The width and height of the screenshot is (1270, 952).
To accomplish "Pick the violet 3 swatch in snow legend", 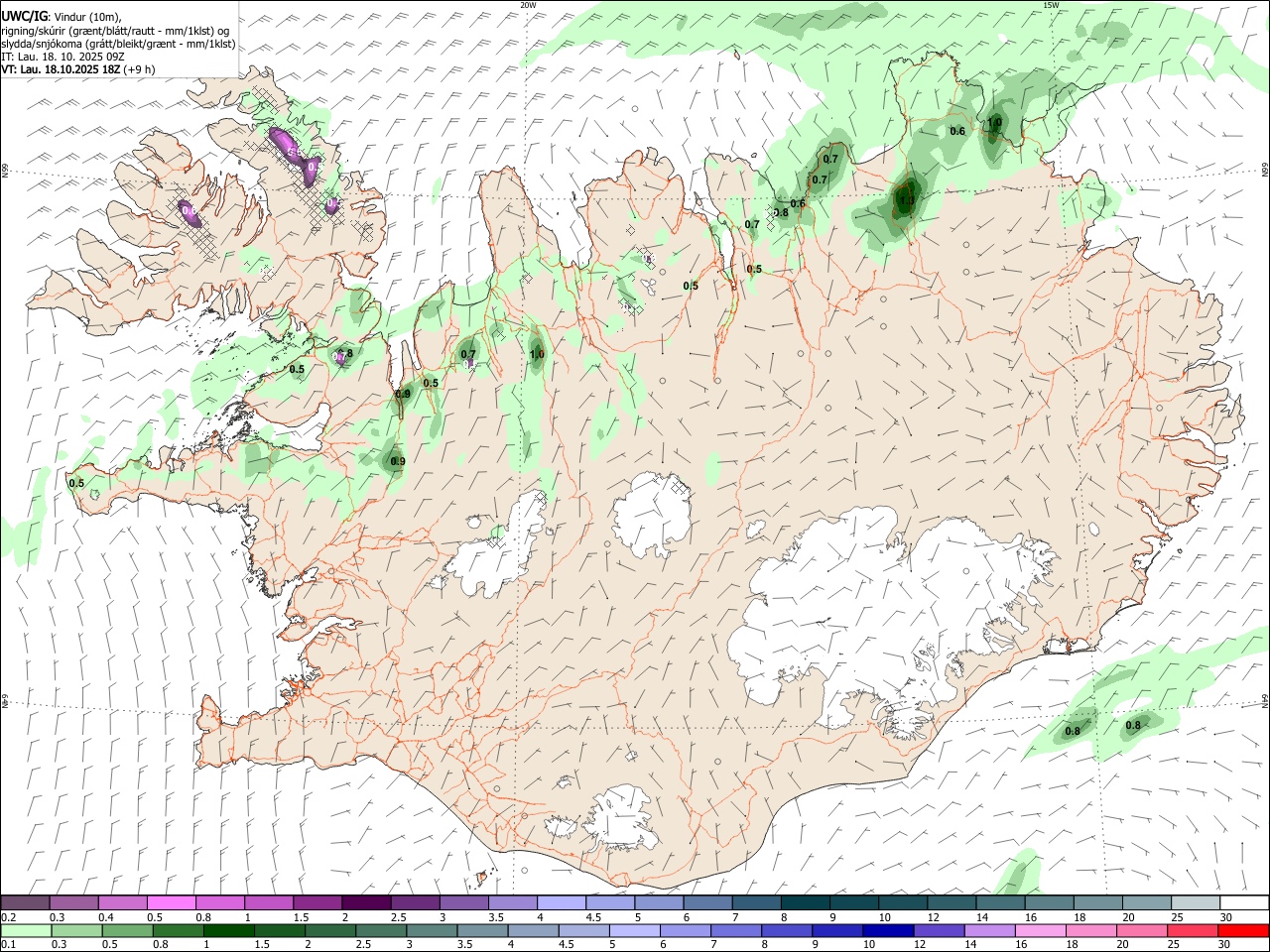I will click(463, 903).
